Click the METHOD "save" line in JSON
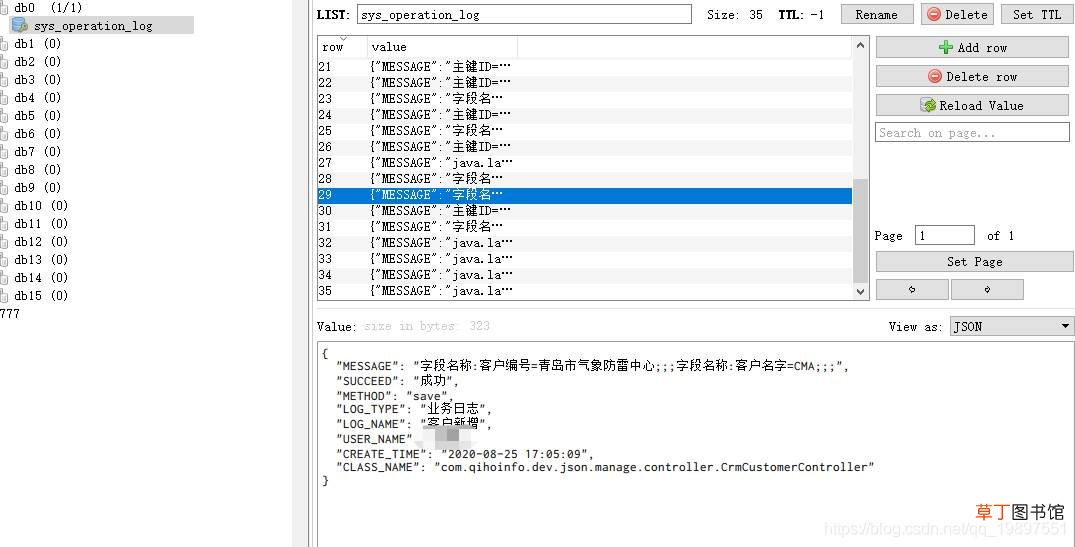The image size is (1075, 547). 396,396
